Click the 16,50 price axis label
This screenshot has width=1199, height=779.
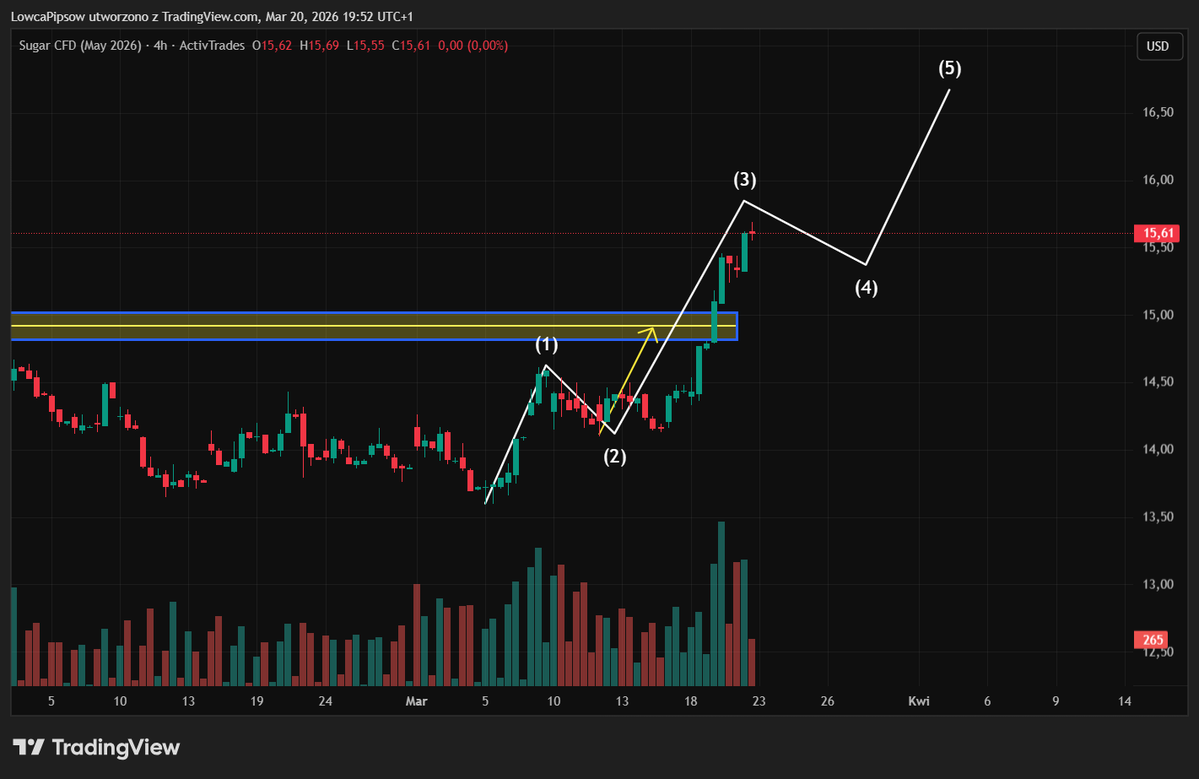[1158, 112]
